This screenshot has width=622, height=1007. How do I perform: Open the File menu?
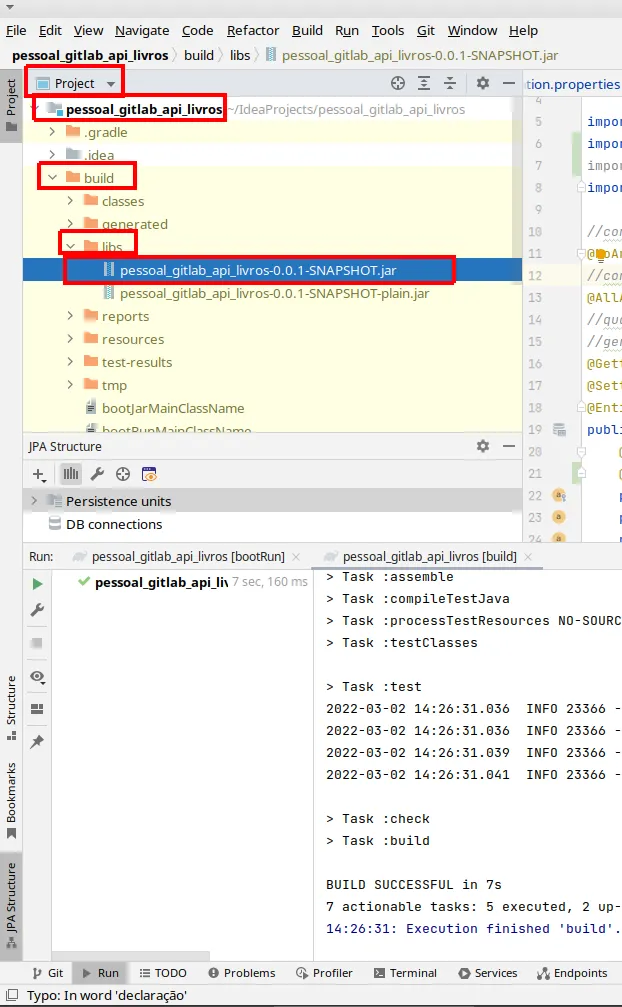(x=16, y=30)
